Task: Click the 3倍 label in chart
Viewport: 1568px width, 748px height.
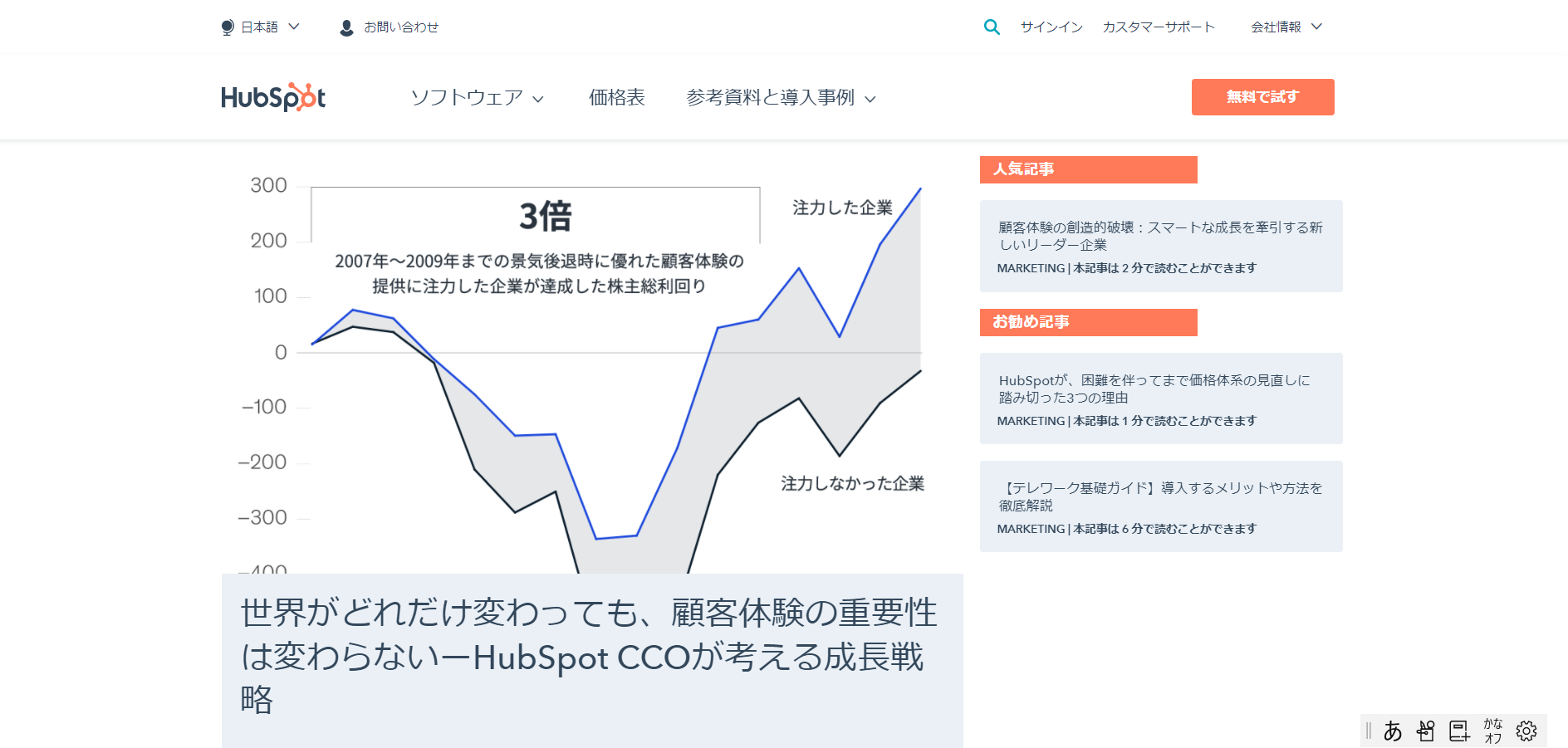Action: point(546,216)
